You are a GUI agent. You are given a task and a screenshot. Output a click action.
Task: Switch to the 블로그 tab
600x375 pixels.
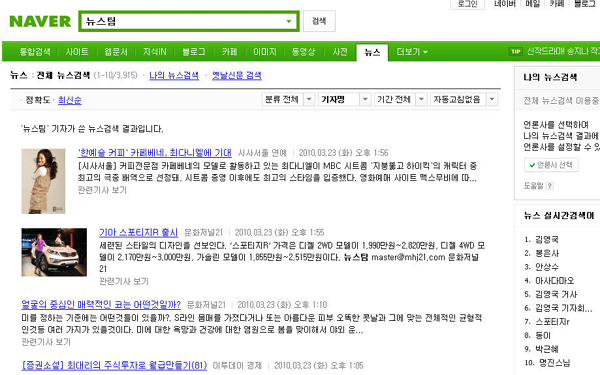pos(194,52)
